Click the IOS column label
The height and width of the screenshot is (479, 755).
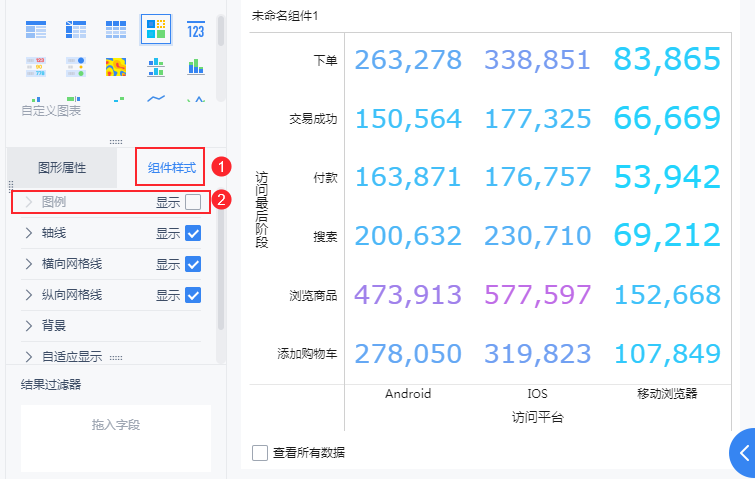537,394
